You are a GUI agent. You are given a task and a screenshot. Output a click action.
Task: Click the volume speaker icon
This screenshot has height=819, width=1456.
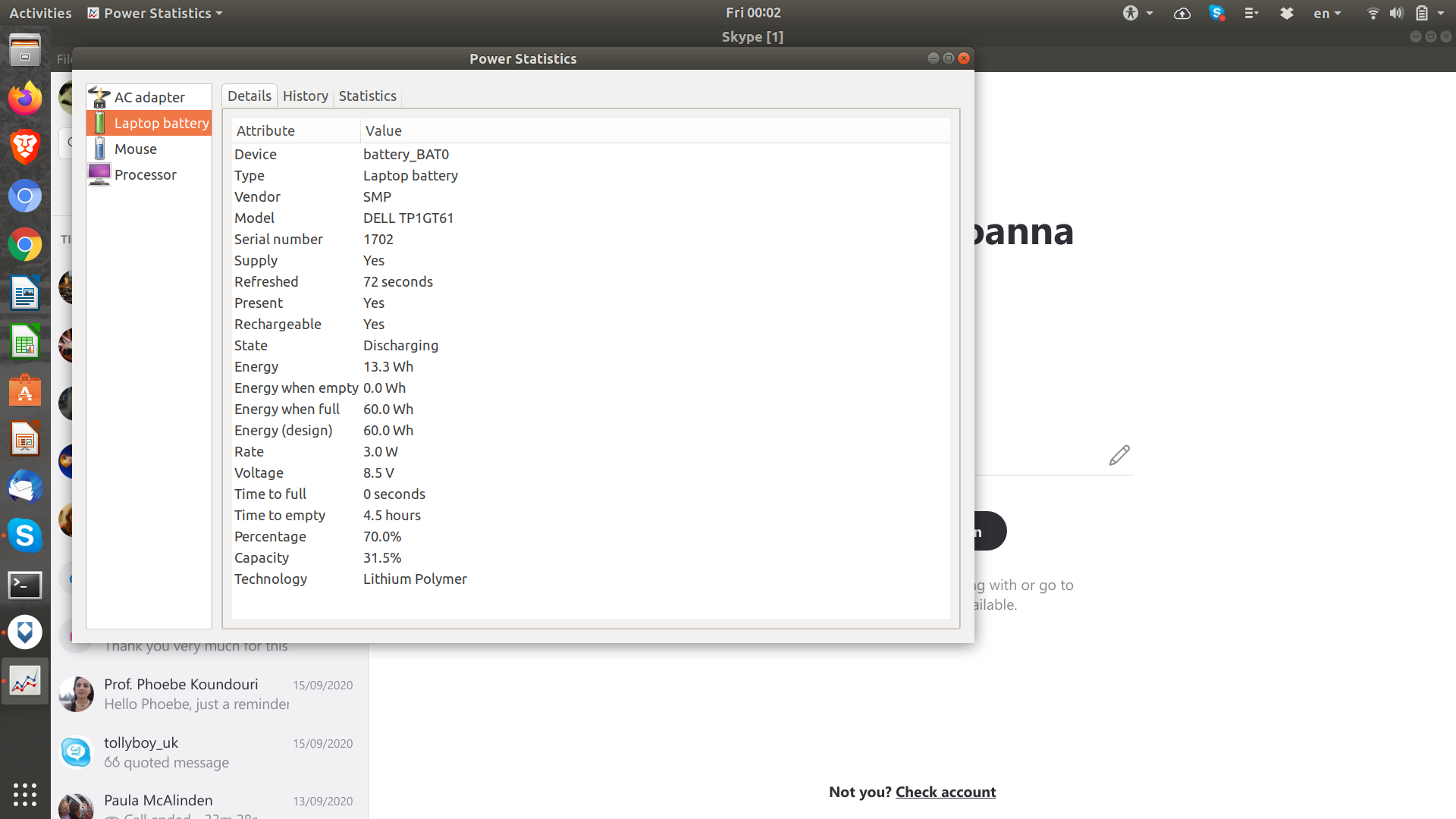[x=1396, y=13]
